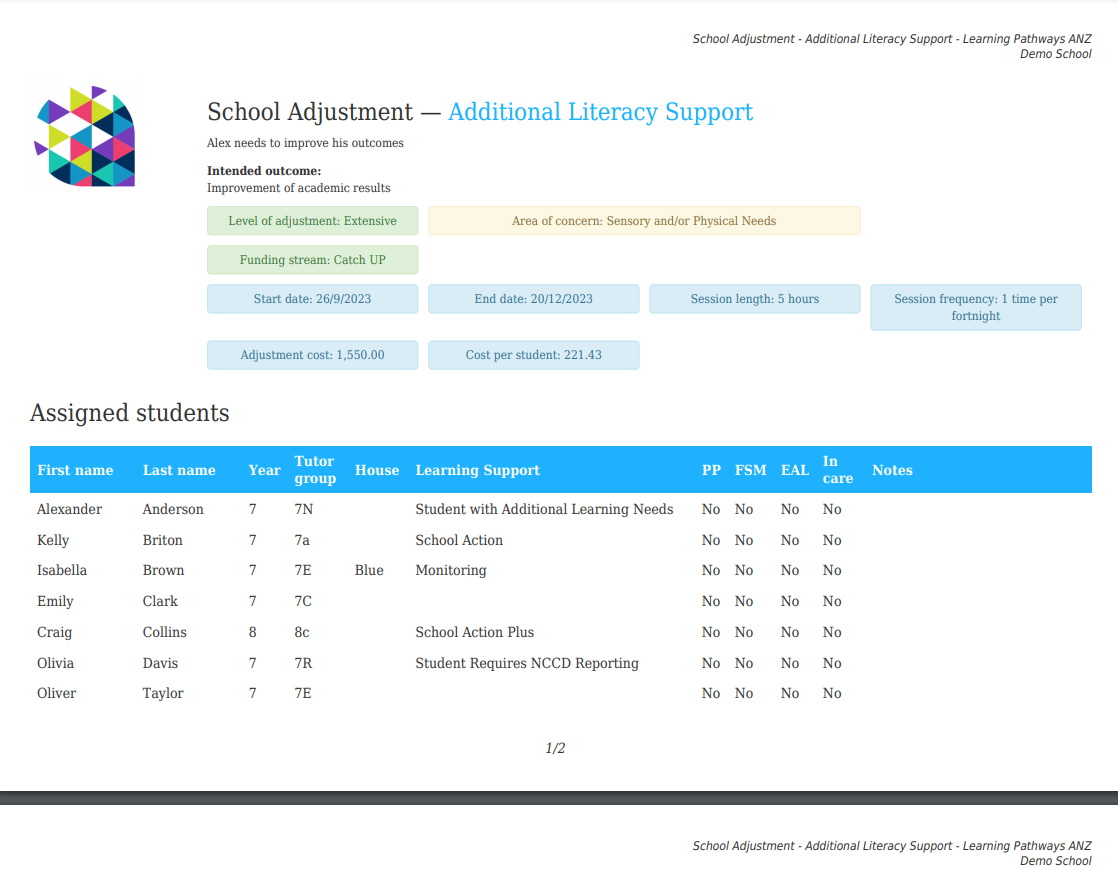Click the year 8 cell for Craig Collins
1118x870 pixels.
coord(252,633)
